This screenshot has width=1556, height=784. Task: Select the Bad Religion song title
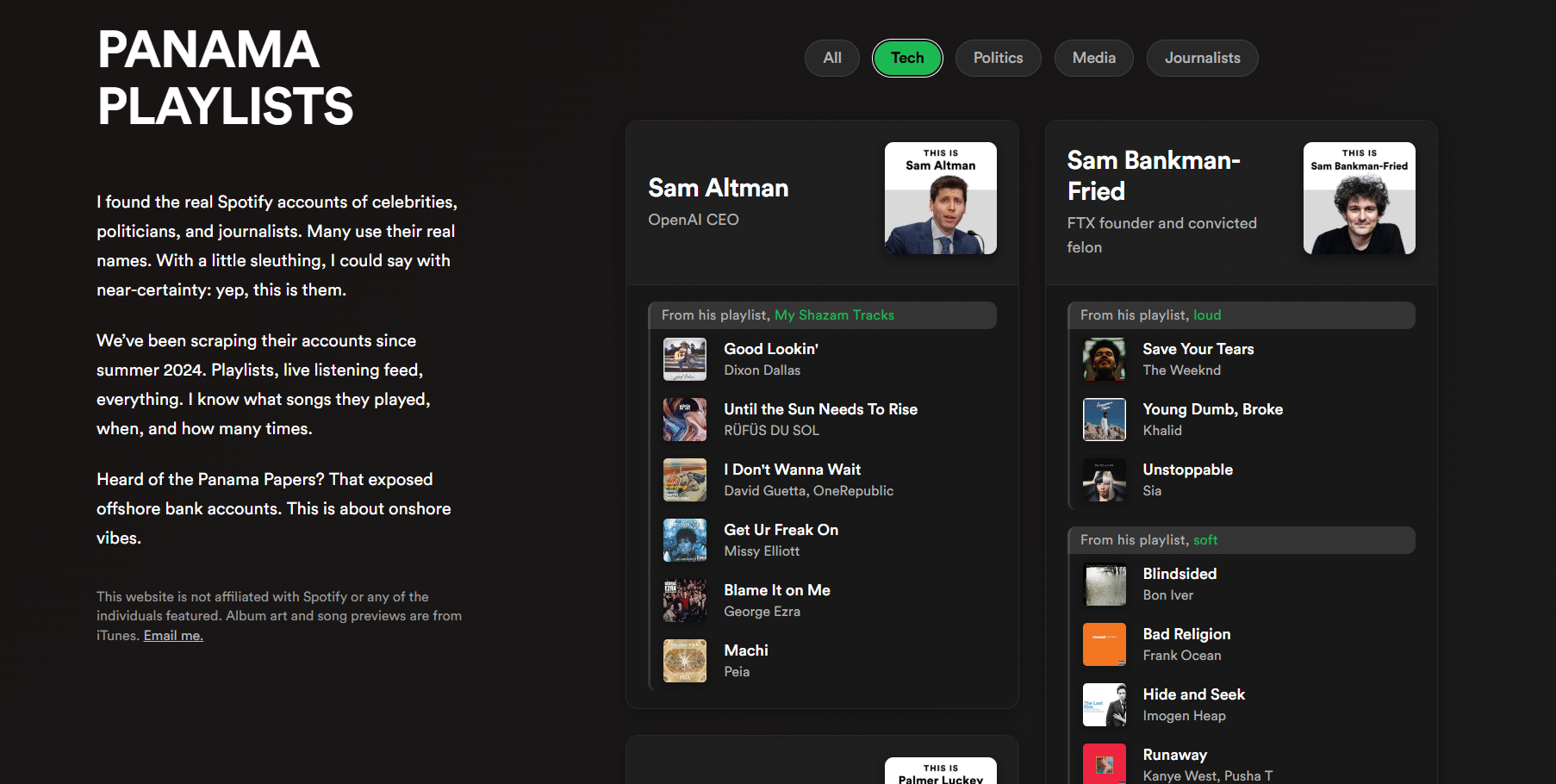pyautogui.click(x=1186, y=634)
